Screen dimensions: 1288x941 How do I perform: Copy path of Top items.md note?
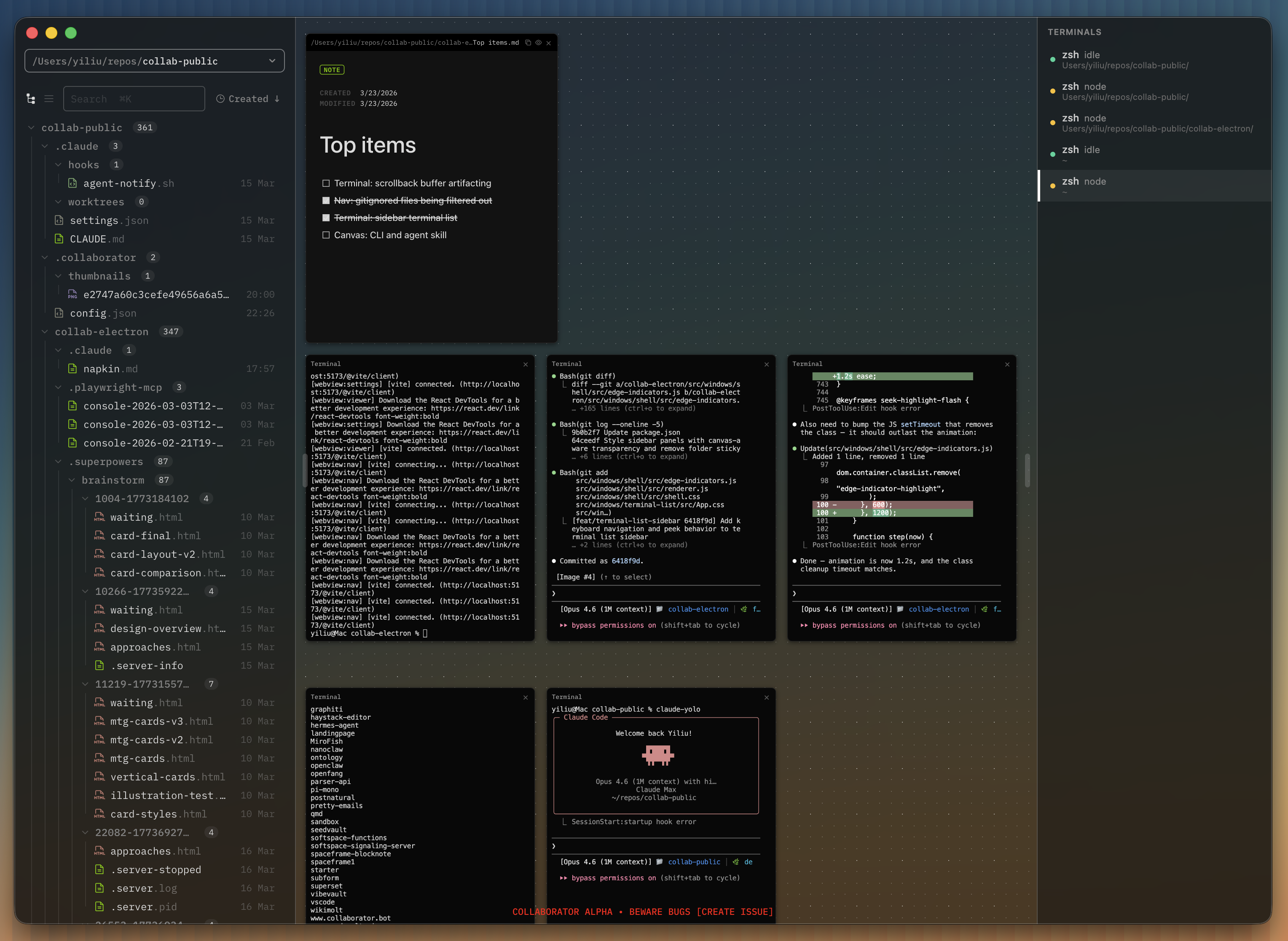click(x=528, y=43)
